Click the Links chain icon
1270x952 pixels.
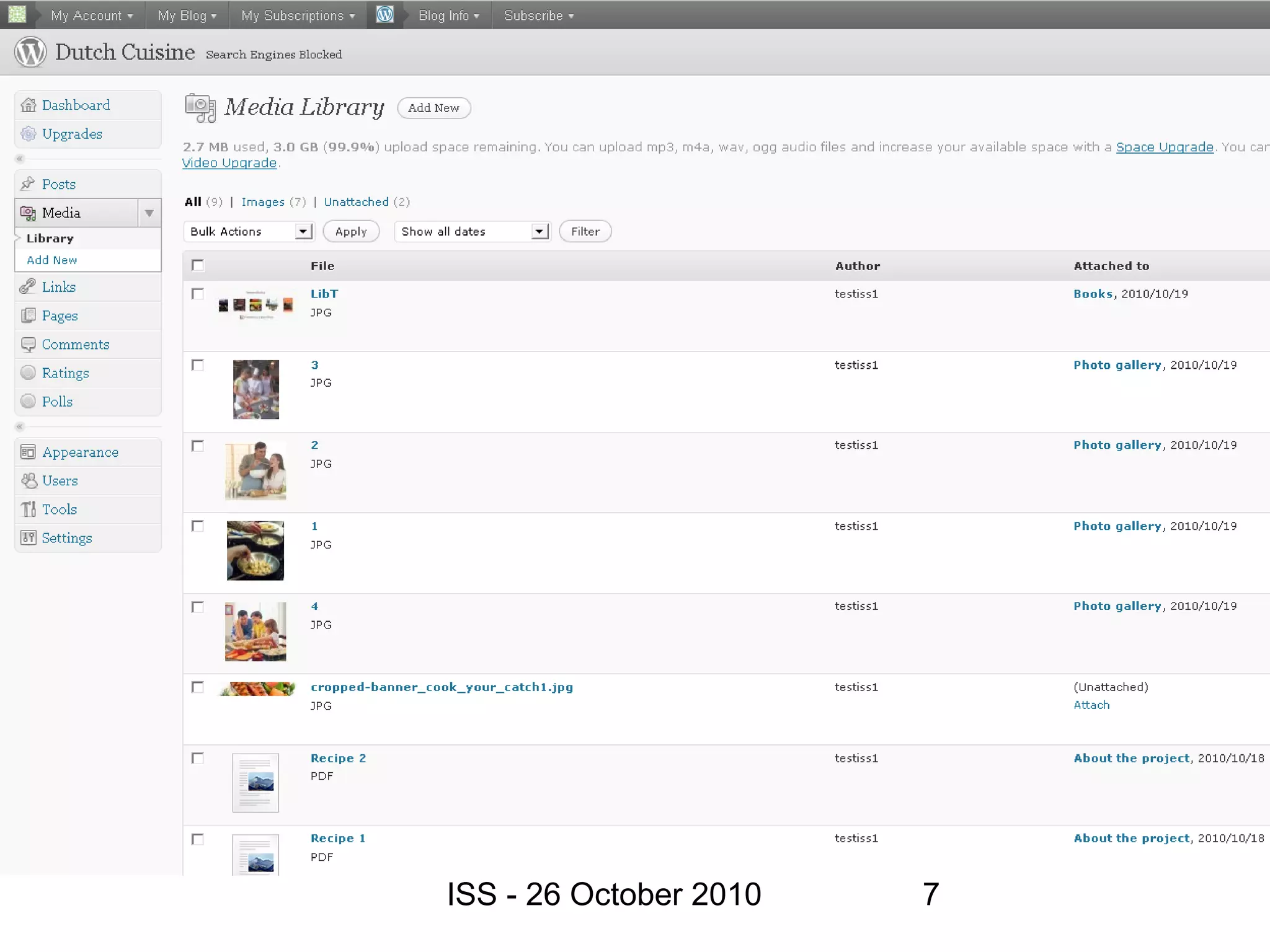(x=28, y=287)
